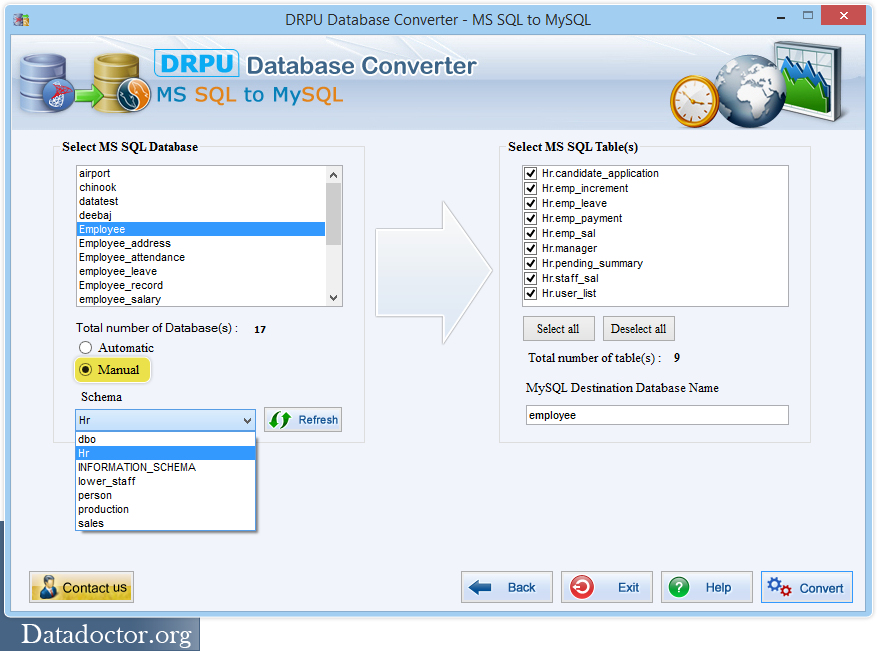Select employee_leave database

(201, 271)
